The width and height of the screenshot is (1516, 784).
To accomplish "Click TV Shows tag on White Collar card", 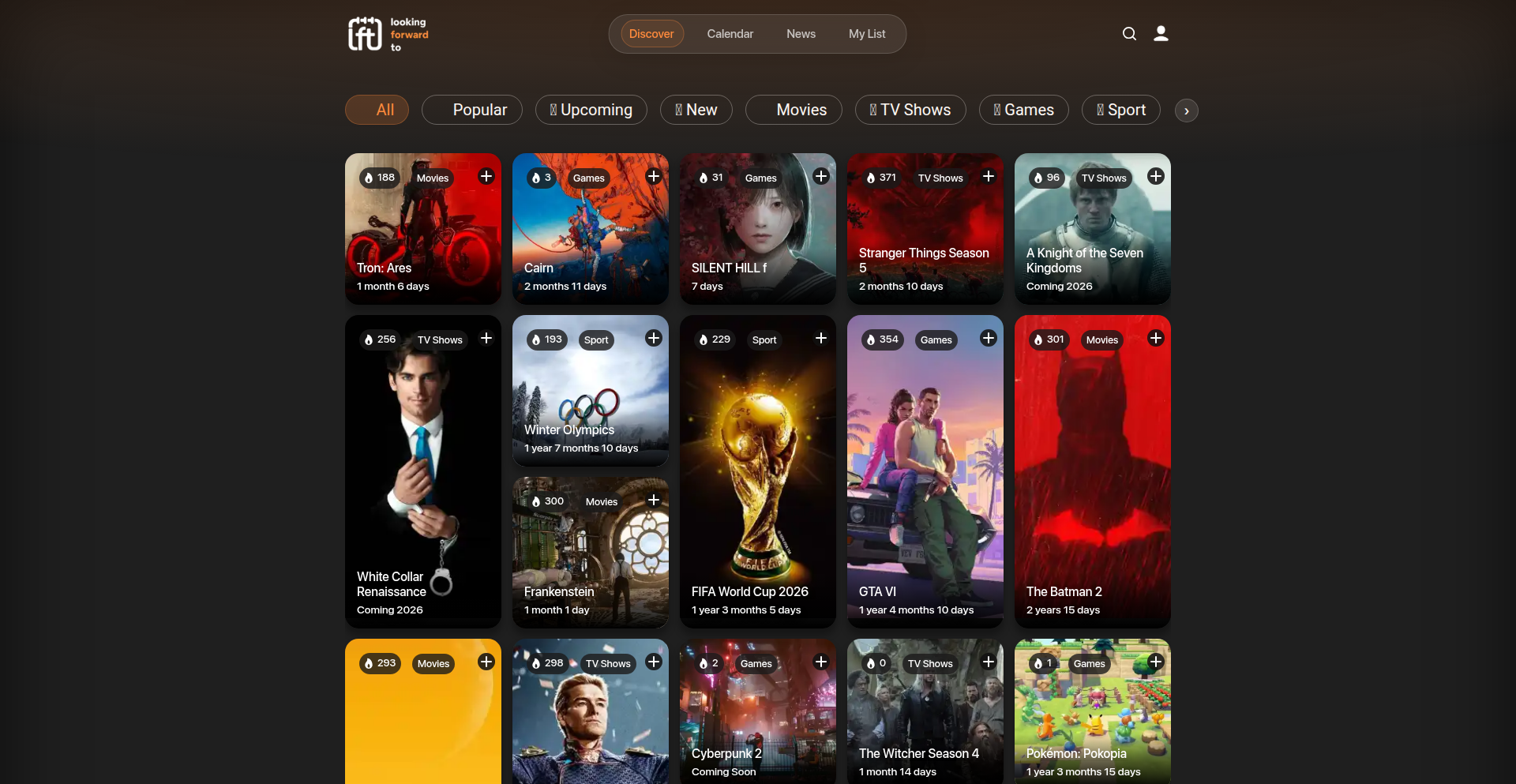I will [440, 340].
